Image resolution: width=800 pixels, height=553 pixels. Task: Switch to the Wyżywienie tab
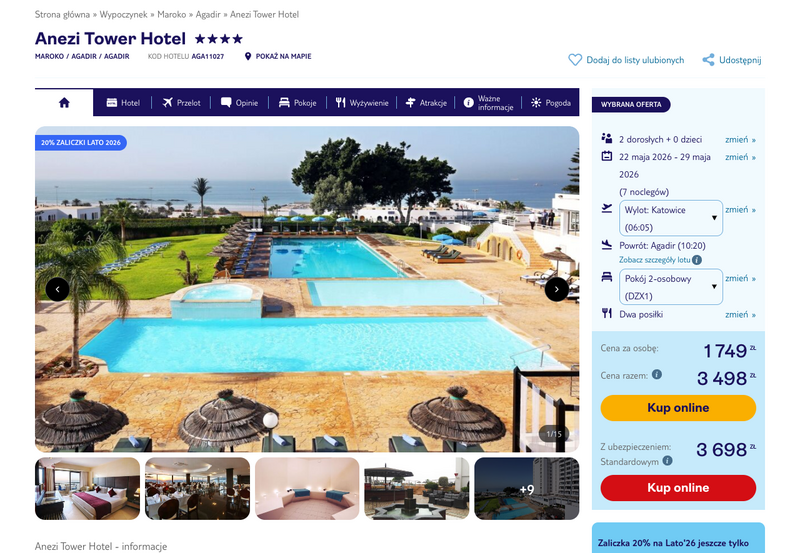362,103
